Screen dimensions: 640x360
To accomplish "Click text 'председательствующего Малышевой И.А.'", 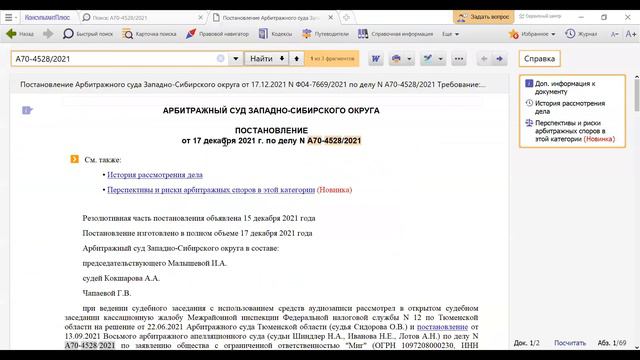I will tap(154, 263).
